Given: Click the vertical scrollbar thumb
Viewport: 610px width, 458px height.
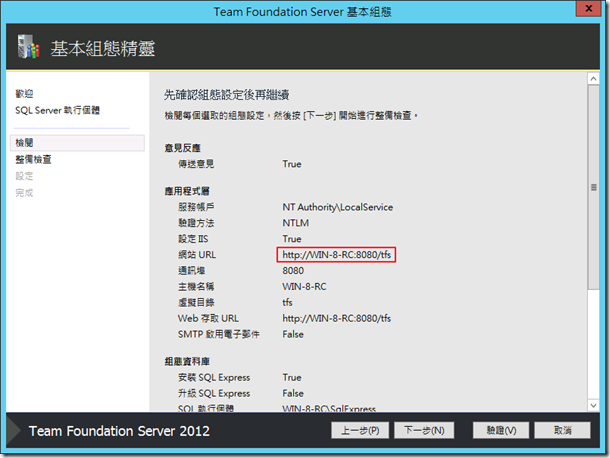Looking at the screenshot, I should pos(593,187).
